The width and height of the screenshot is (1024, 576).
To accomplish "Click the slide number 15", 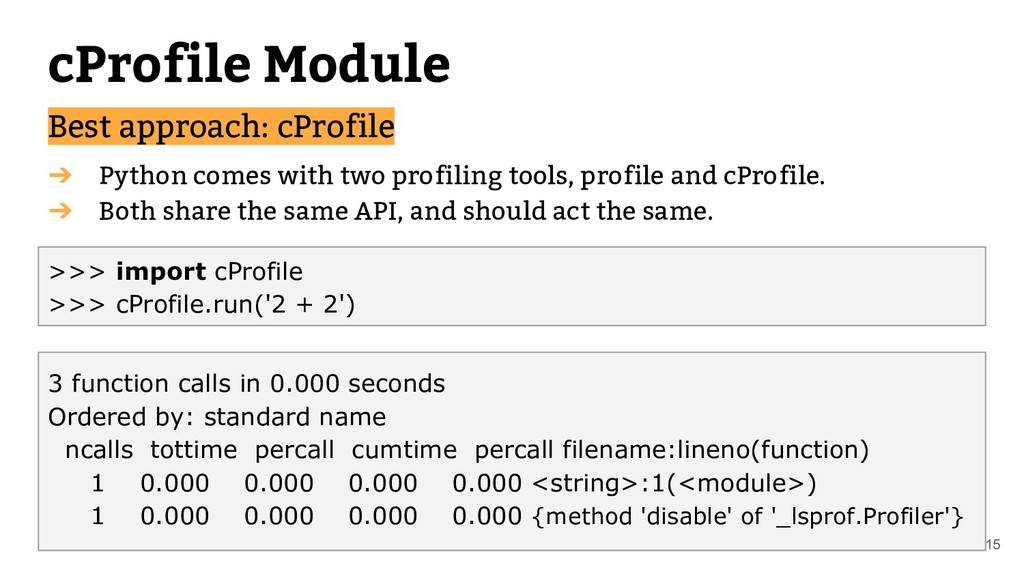I will pyautogui.click(x=993, y=544).
